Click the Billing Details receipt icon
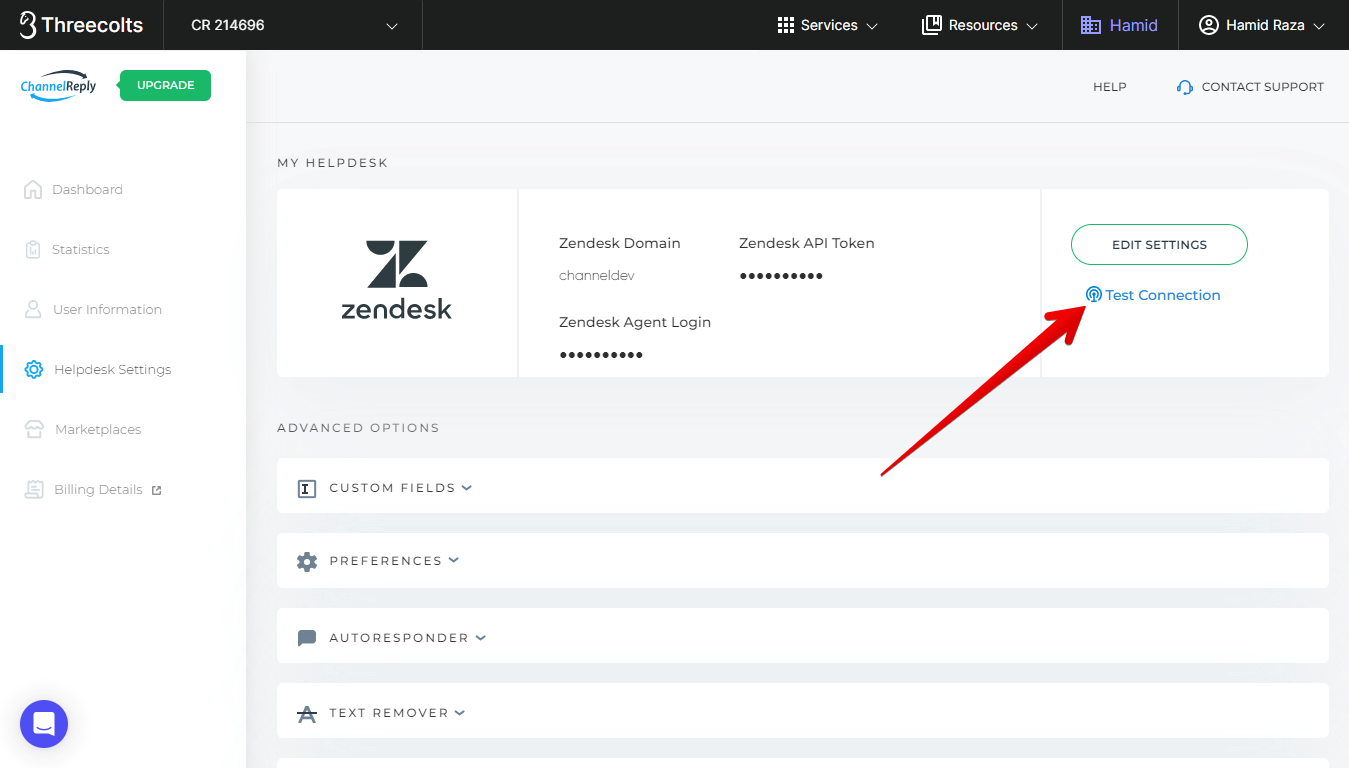This screenshot has height=768, width=1349. click(35, 489)
